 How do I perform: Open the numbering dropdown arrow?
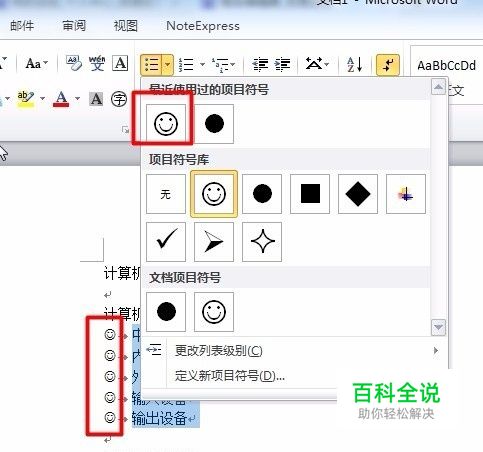pyautogui.click(x=202, y=64)
